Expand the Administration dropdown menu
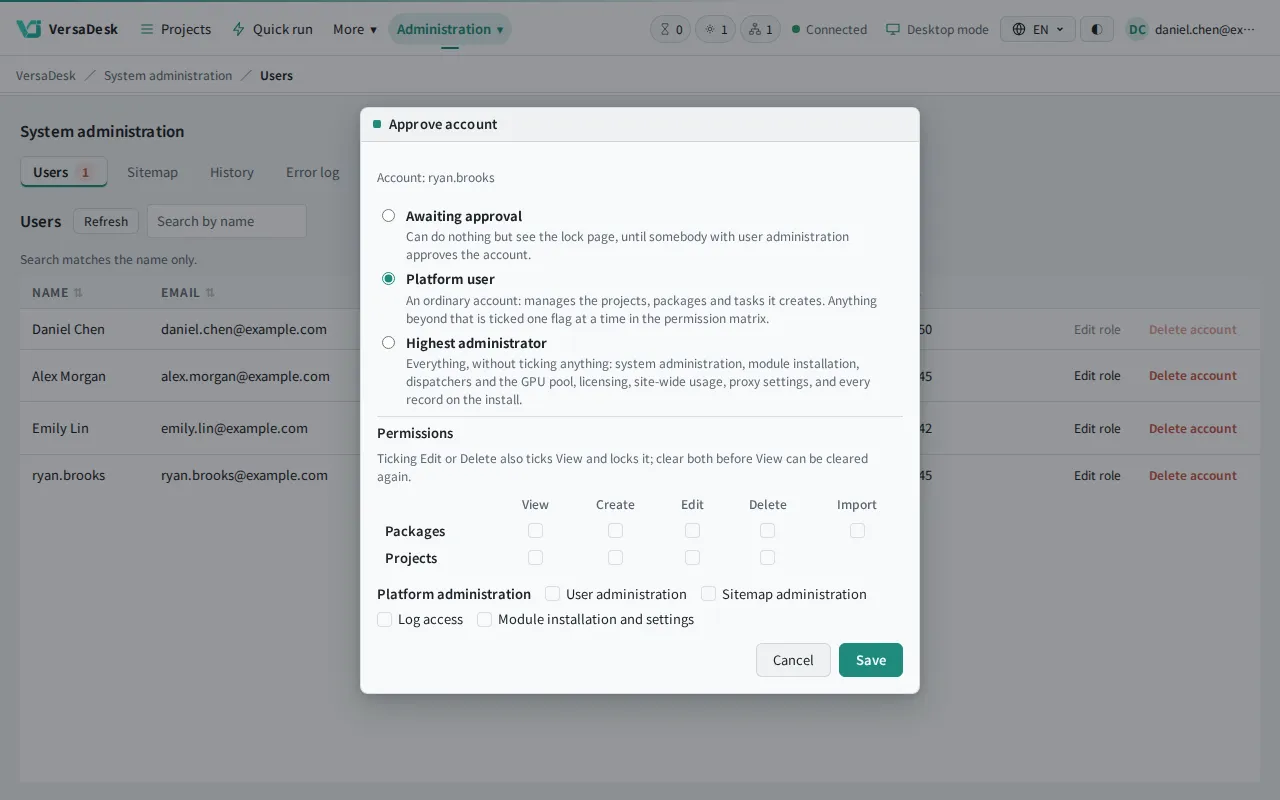Viewport: 1280px width, 800px height. point(450,29)
